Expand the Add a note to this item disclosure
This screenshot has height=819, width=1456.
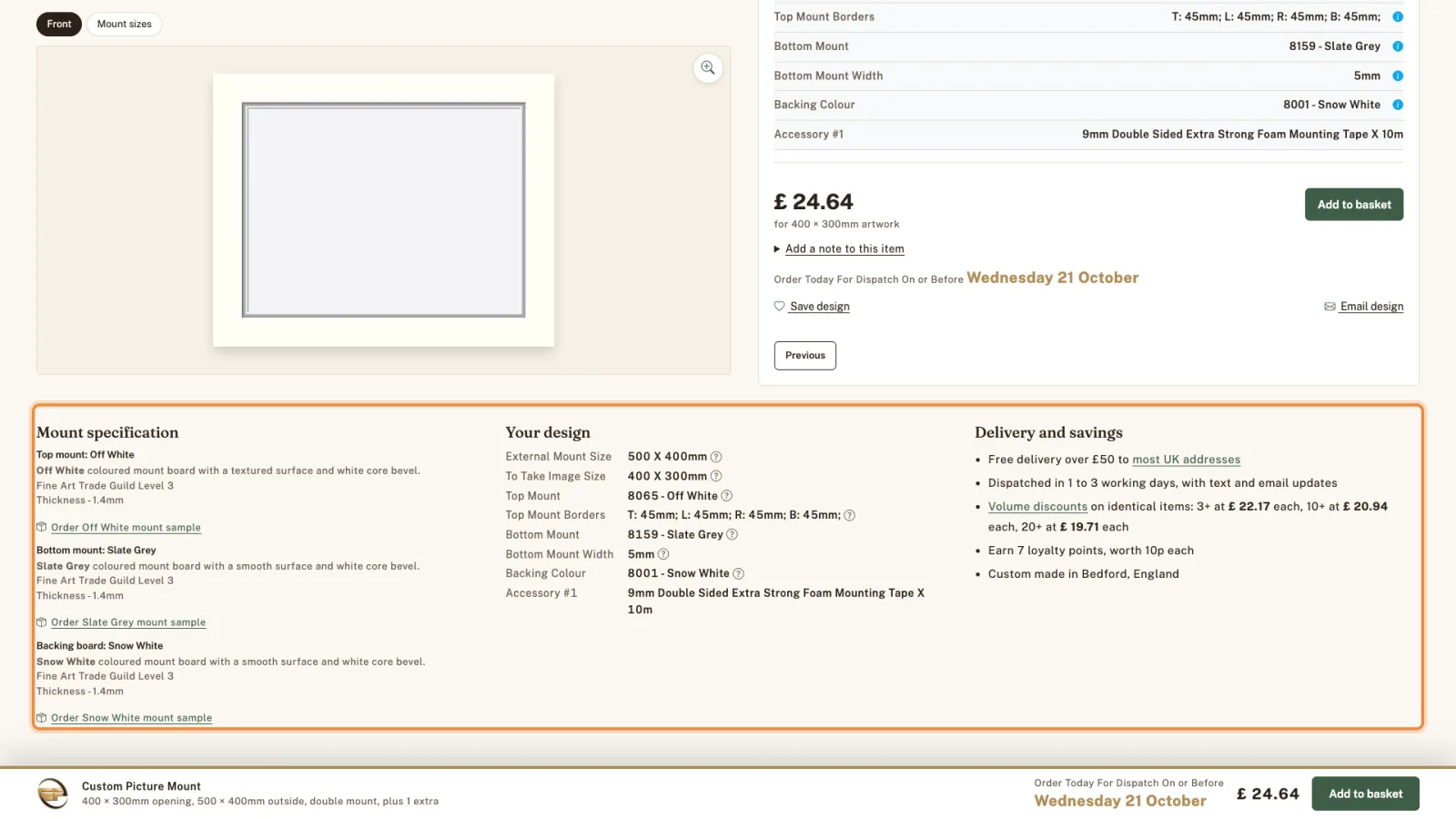click(839, 248)
